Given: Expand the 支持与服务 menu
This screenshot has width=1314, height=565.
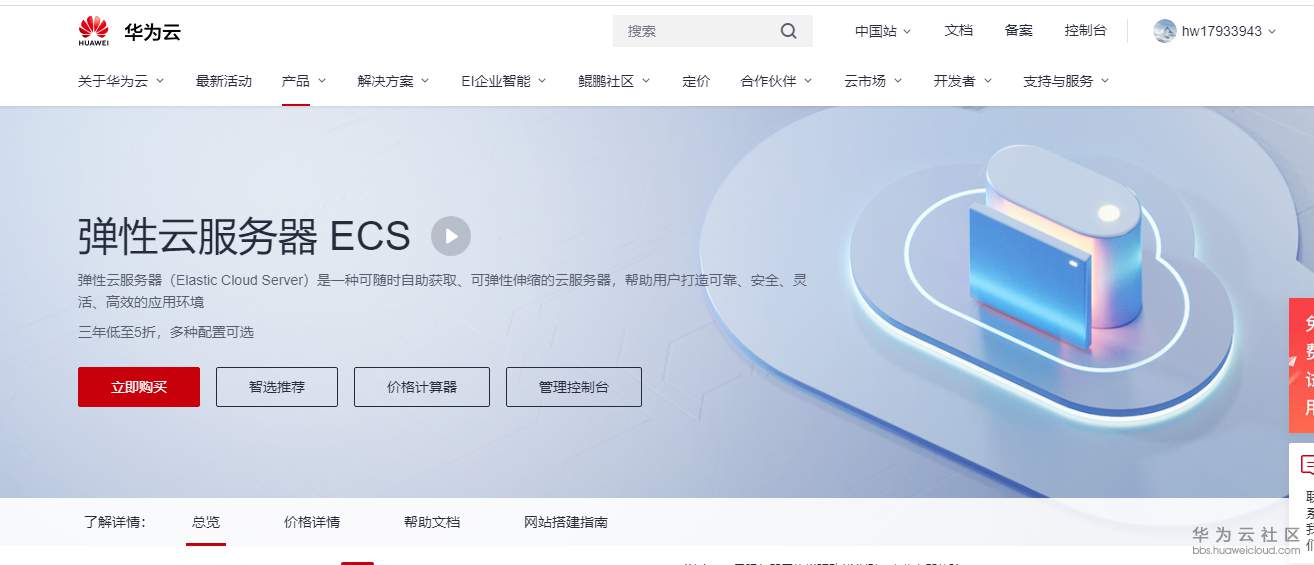Looking at the screenshot, I should (1066, 81).
